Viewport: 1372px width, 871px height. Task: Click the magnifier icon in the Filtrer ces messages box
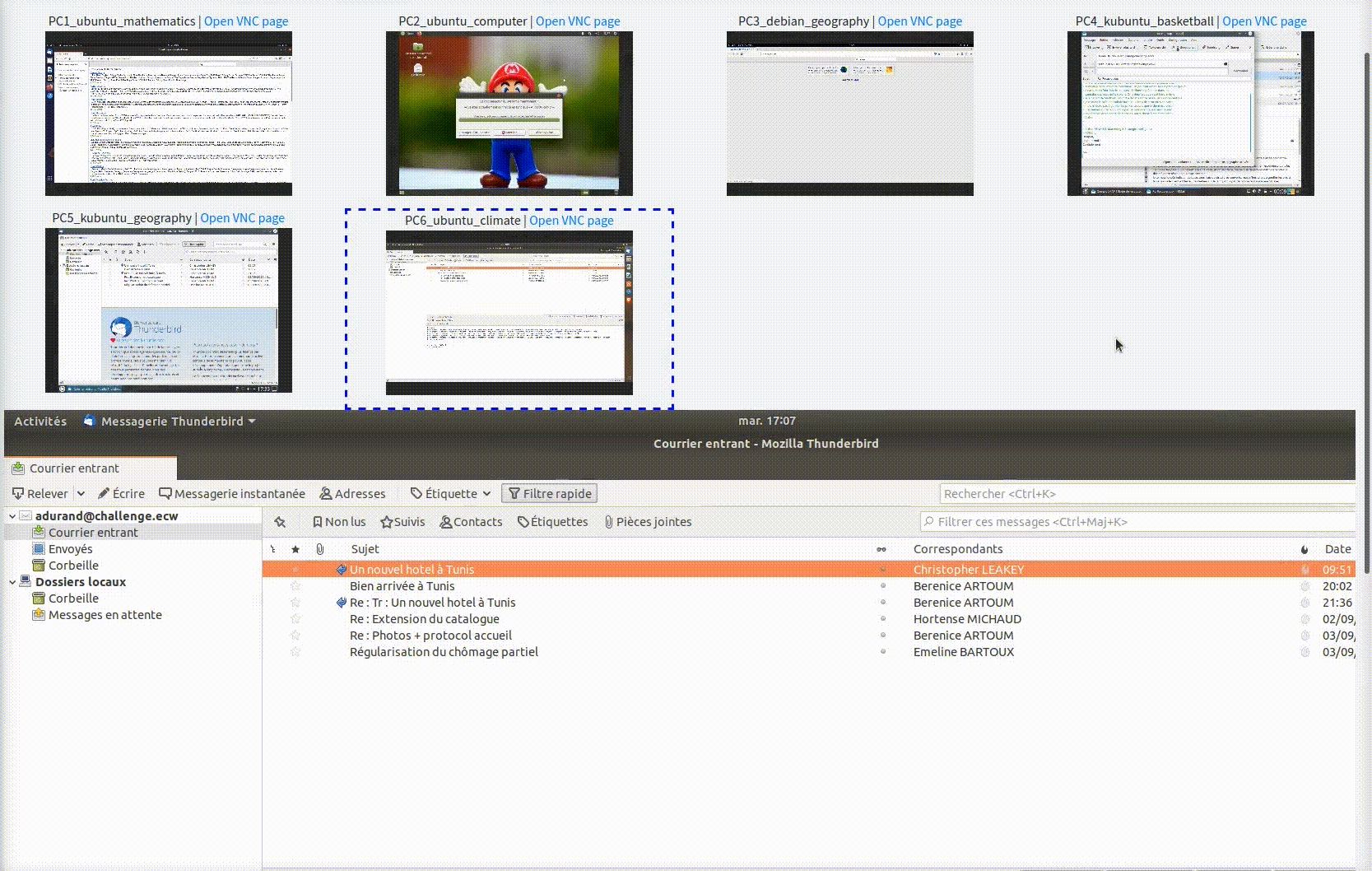point(929,522)
